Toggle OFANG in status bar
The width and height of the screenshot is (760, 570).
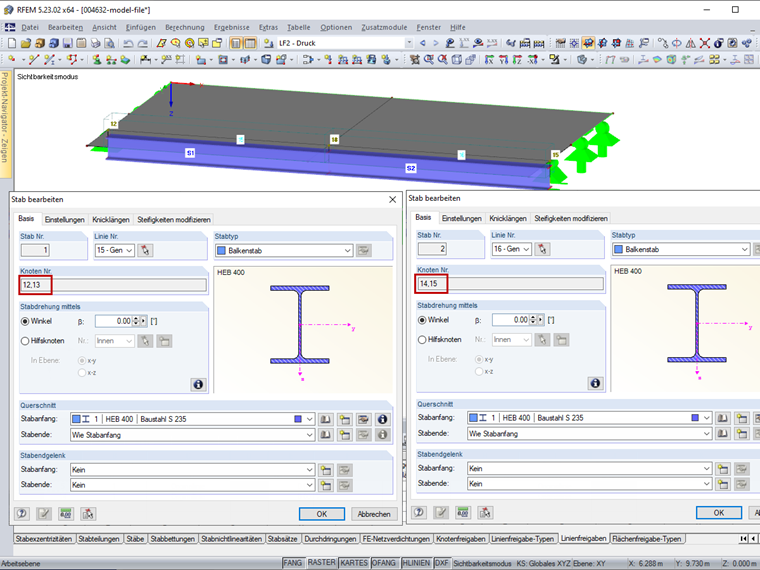[384, 563]
